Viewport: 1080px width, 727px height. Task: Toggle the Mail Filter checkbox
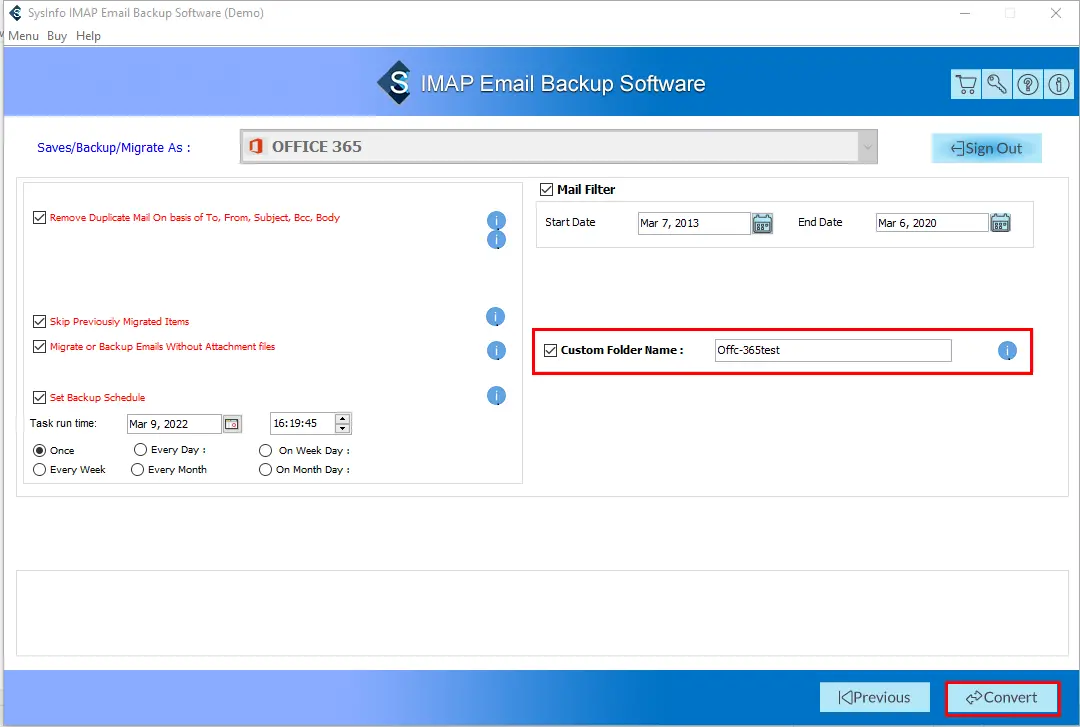click(547, 189)
